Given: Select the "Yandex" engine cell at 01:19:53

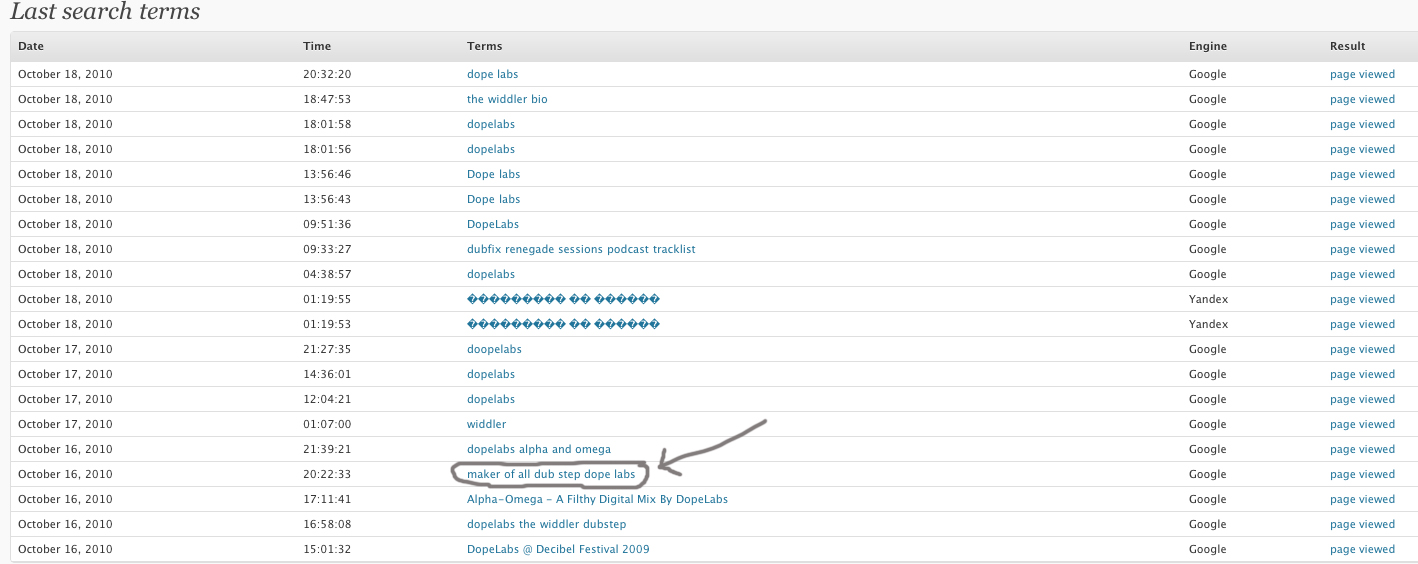Looking at the screenshot, I should (1208, 324).
